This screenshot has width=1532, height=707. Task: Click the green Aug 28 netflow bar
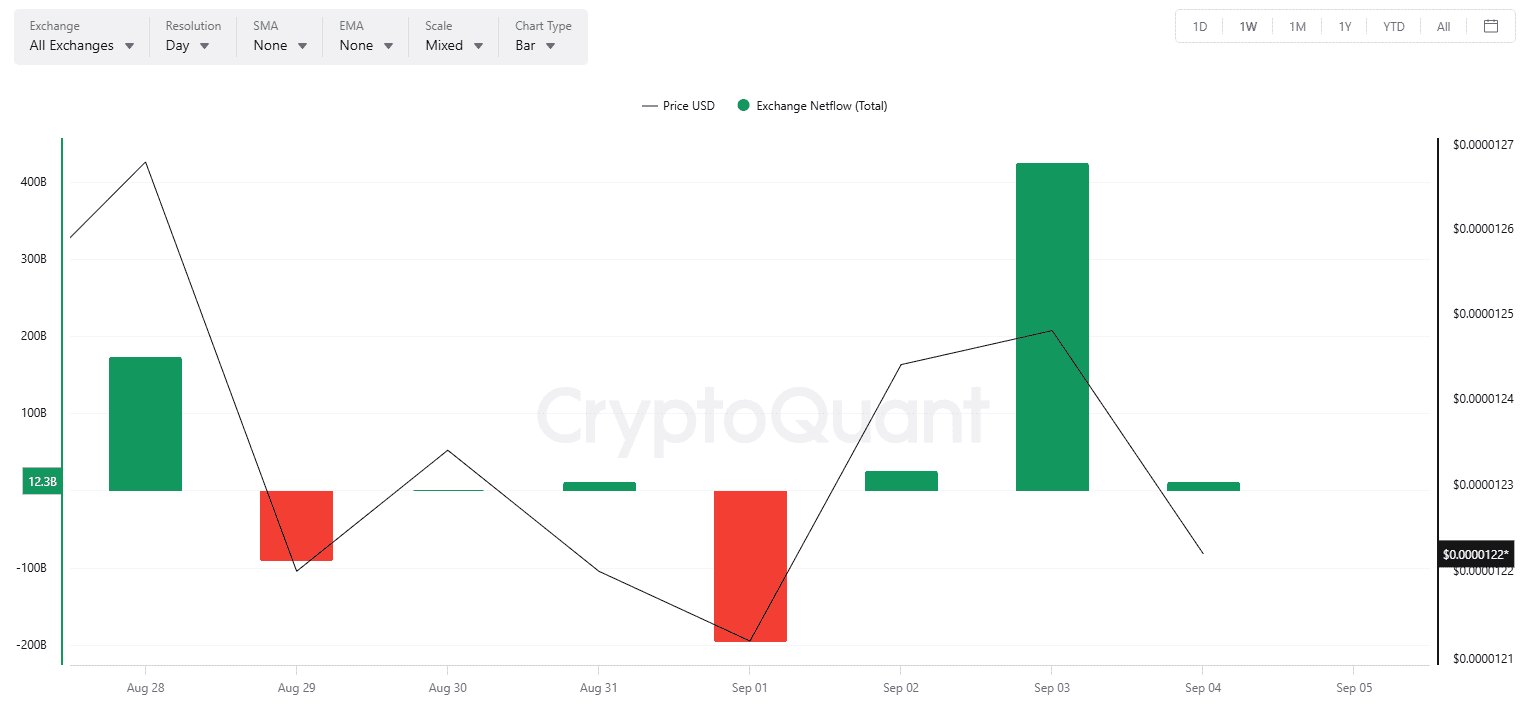145,424
